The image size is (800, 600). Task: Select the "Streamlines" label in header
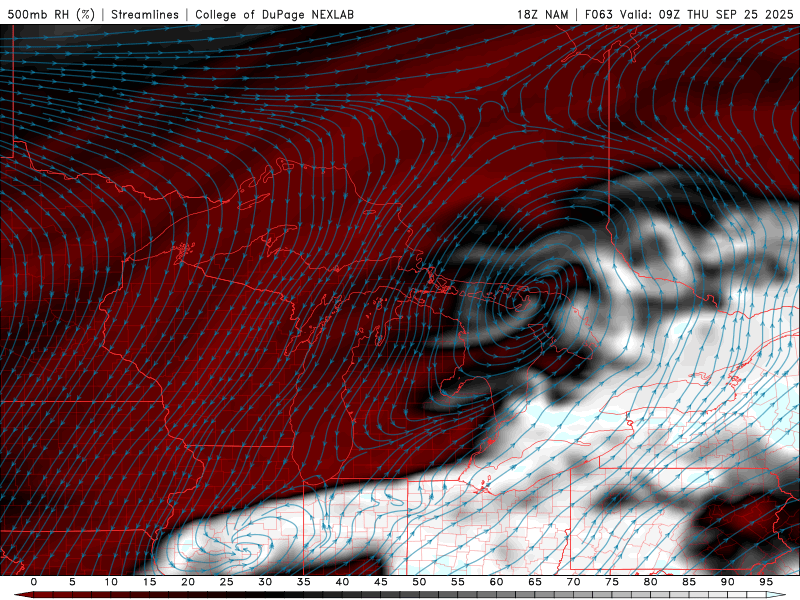(145, 14)
